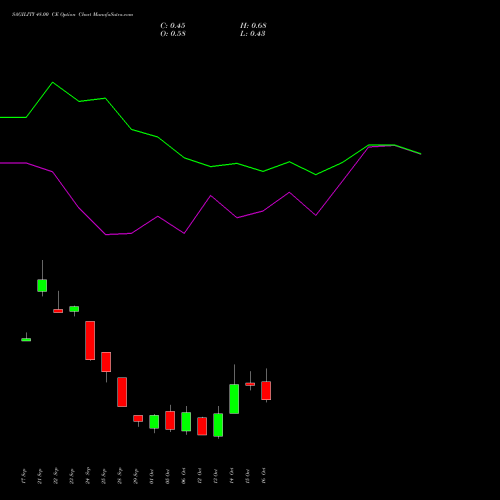Screen dimensions: 500x500
Task: Click the green candle above 01 Oct
Action: 154,422
